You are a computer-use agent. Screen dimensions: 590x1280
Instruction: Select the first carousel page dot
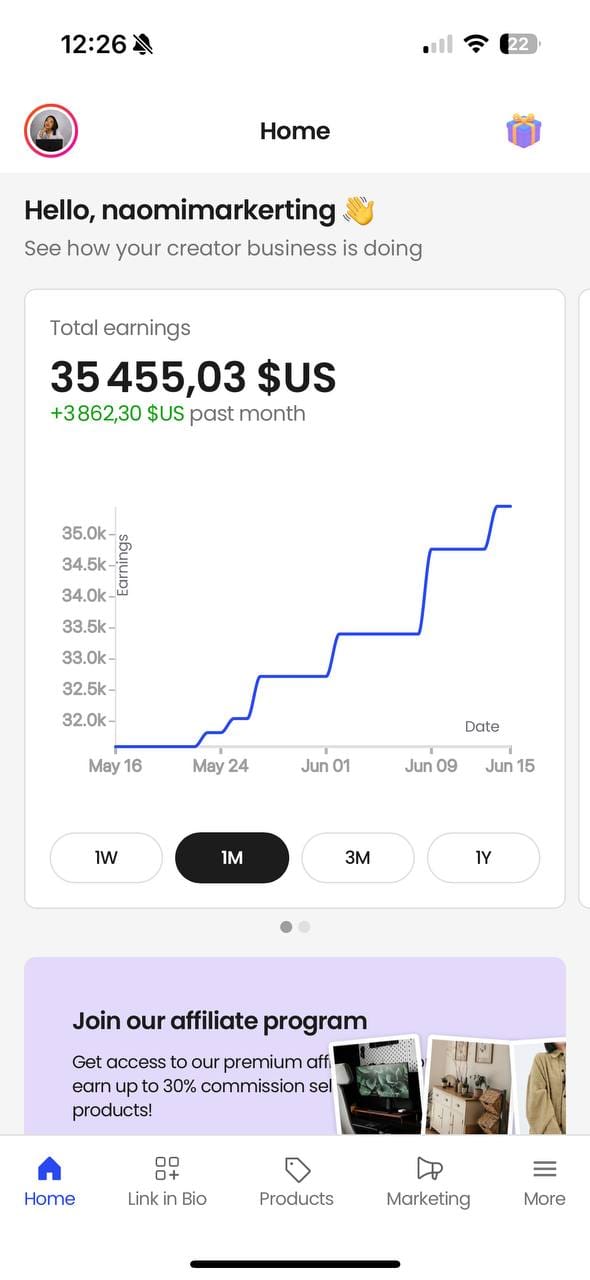pos(286,927)
